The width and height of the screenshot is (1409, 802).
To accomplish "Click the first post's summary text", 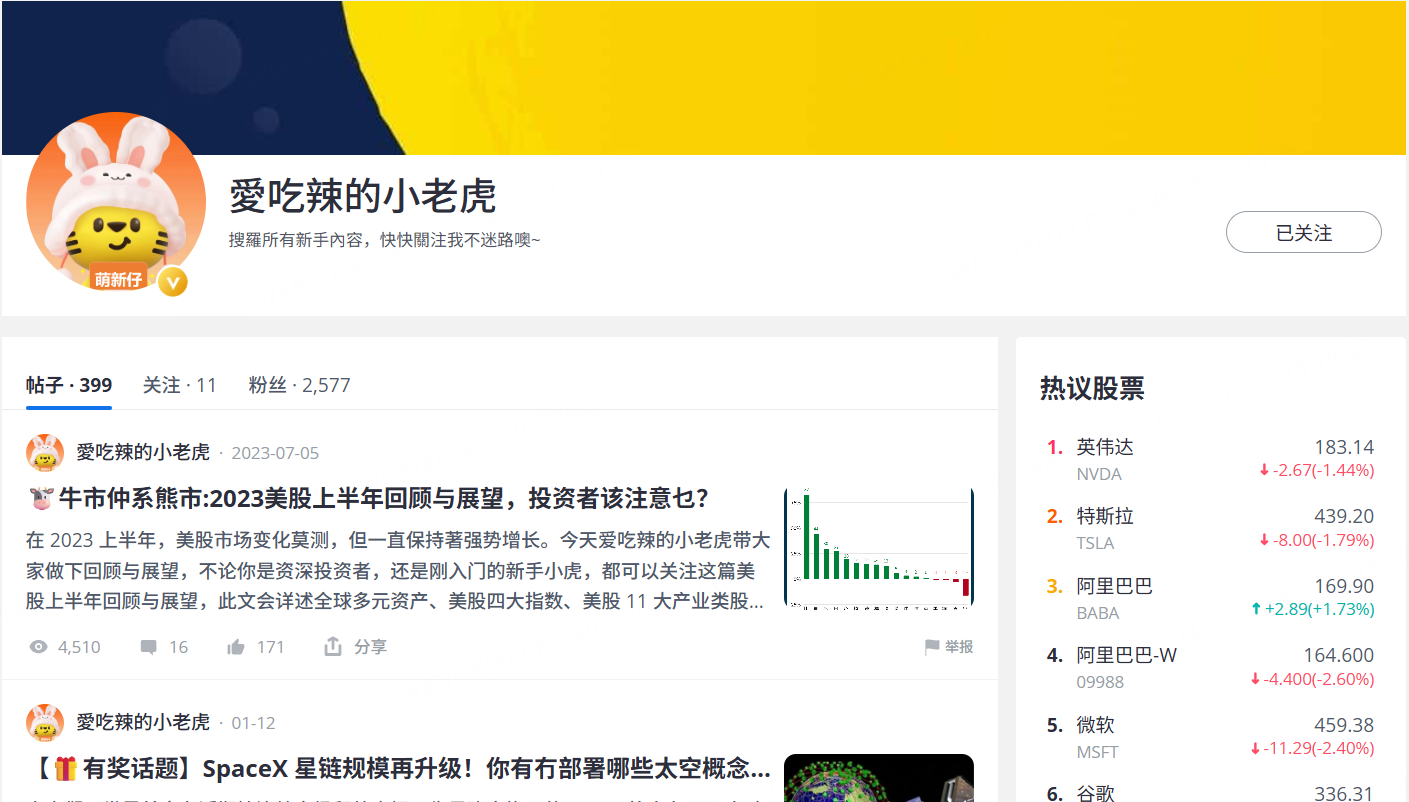I will (x=398, y=571).
